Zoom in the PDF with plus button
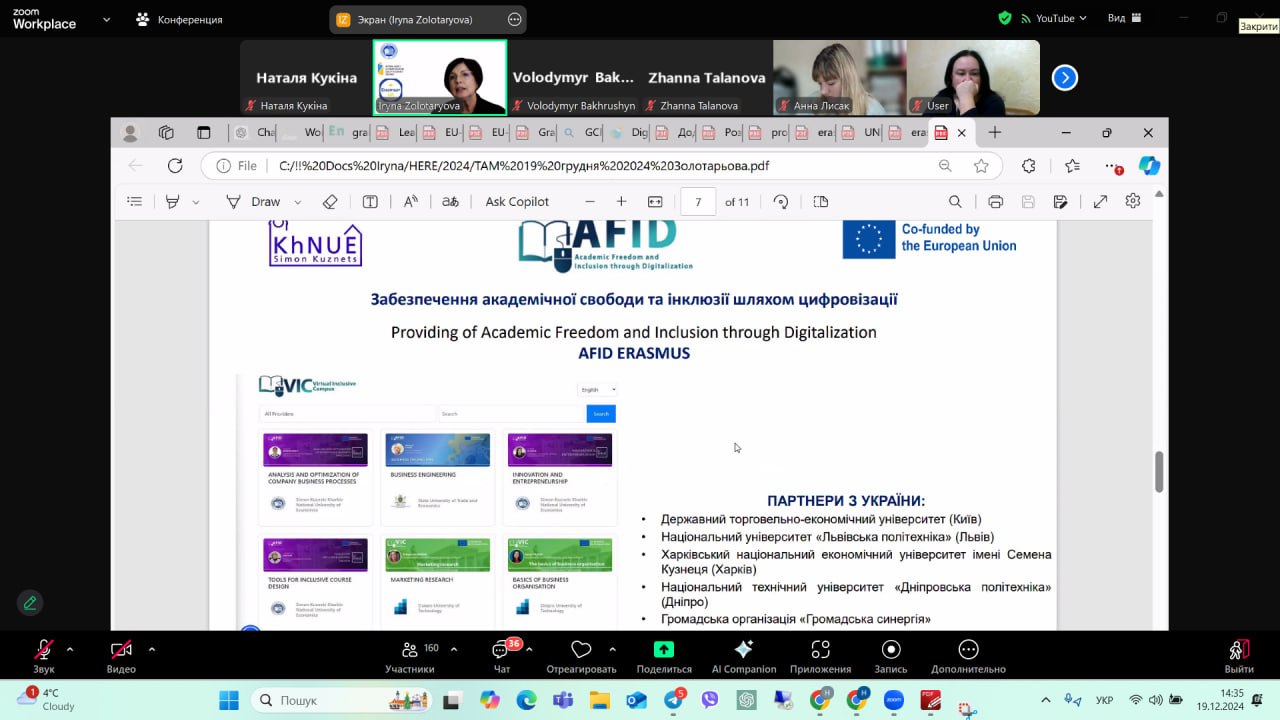Screen dimensions: 1280x720 pos(622,202)
